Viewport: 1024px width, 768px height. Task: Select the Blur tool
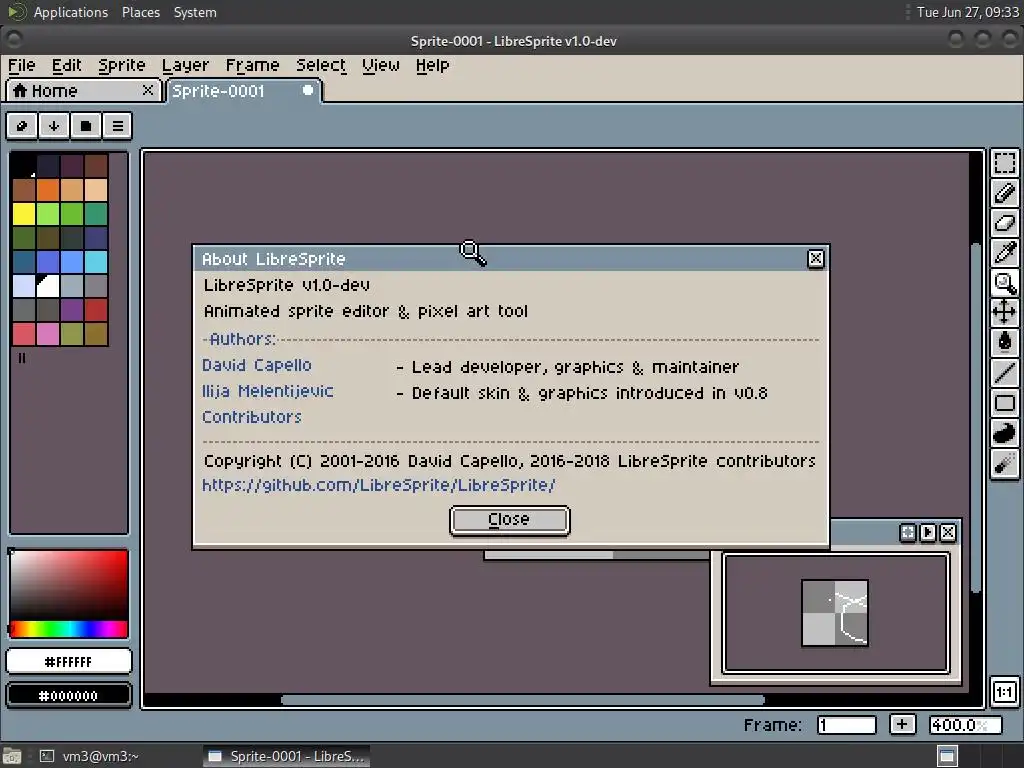[x=1005, y=462]
